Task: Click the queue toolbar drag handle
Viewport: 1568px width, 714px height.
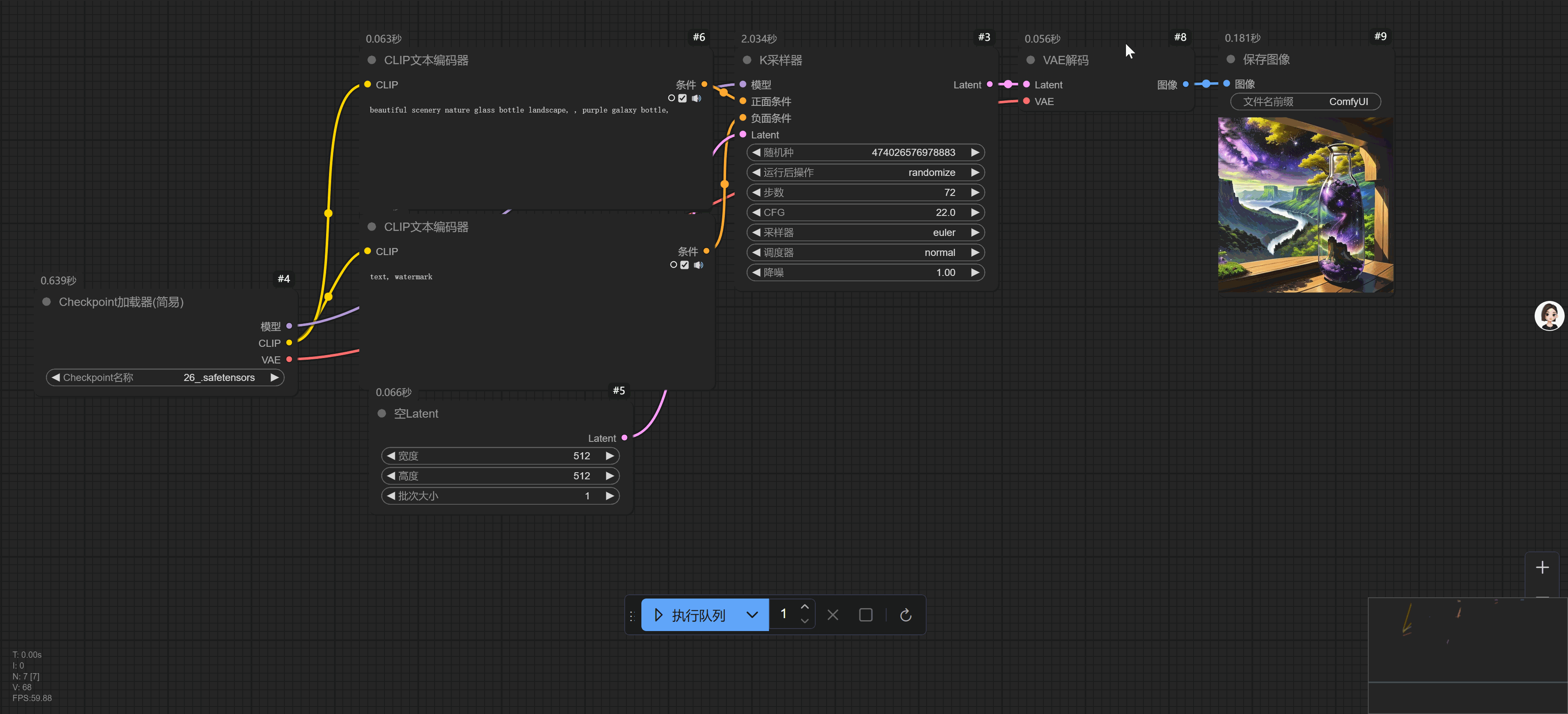Action: click(x=632, y=616)
